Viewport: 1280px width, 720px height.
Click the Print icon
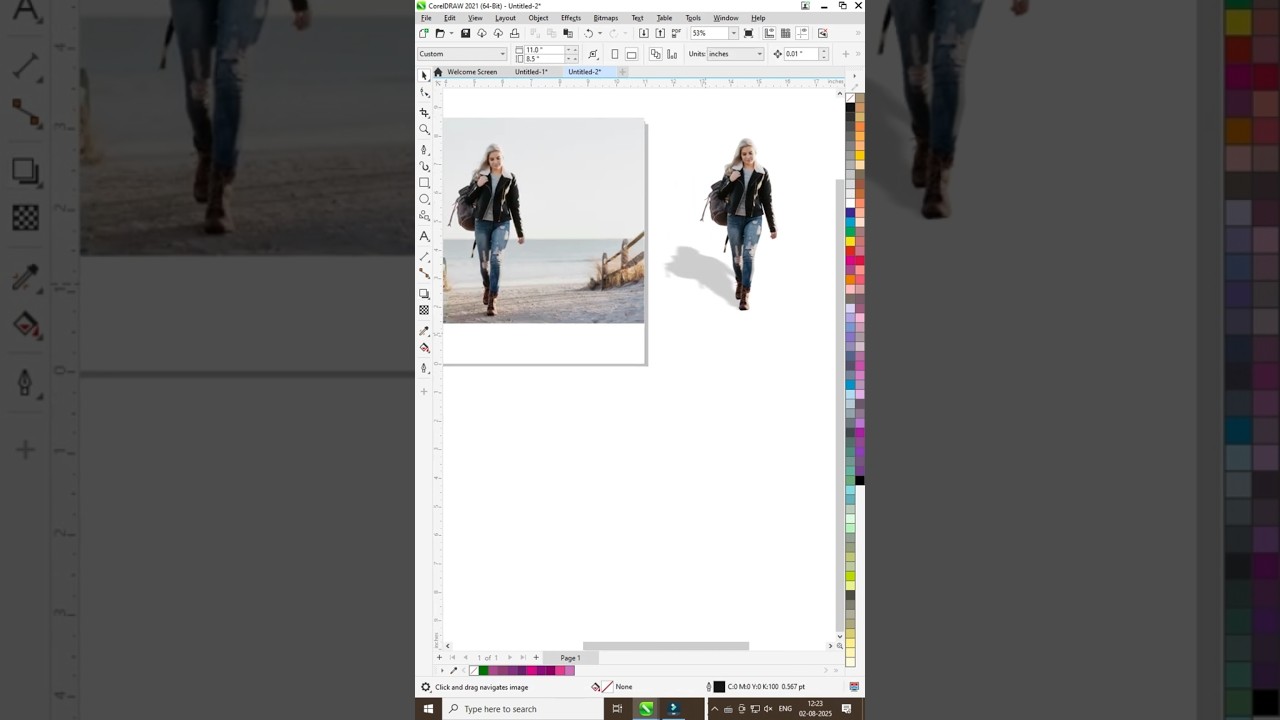[515, 33]
